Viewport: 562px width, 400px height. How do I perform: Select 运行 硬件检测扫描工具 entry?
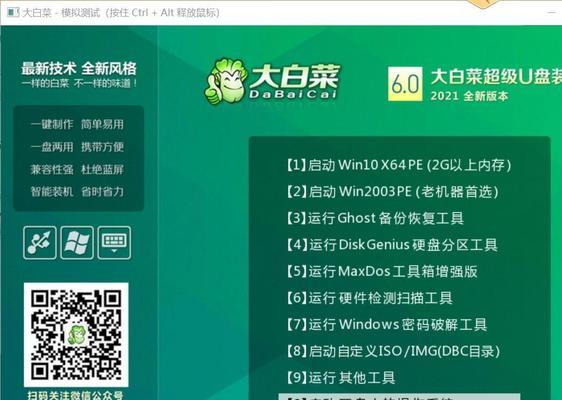369,298
